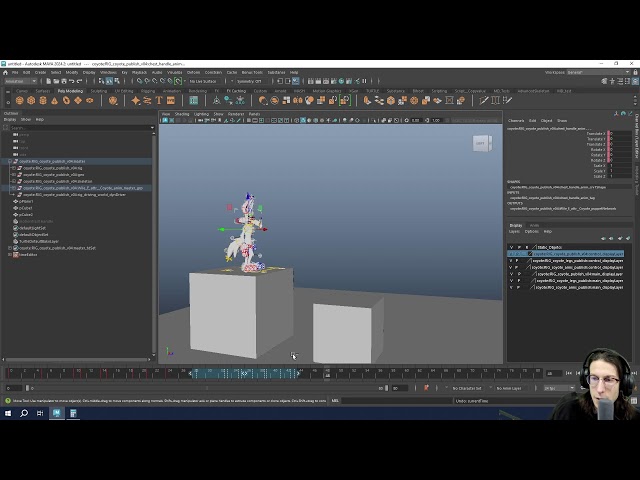Viewport: 640px width, 480px height.
Task: Open the Outliner Show menu
Action: coord(26,120)
